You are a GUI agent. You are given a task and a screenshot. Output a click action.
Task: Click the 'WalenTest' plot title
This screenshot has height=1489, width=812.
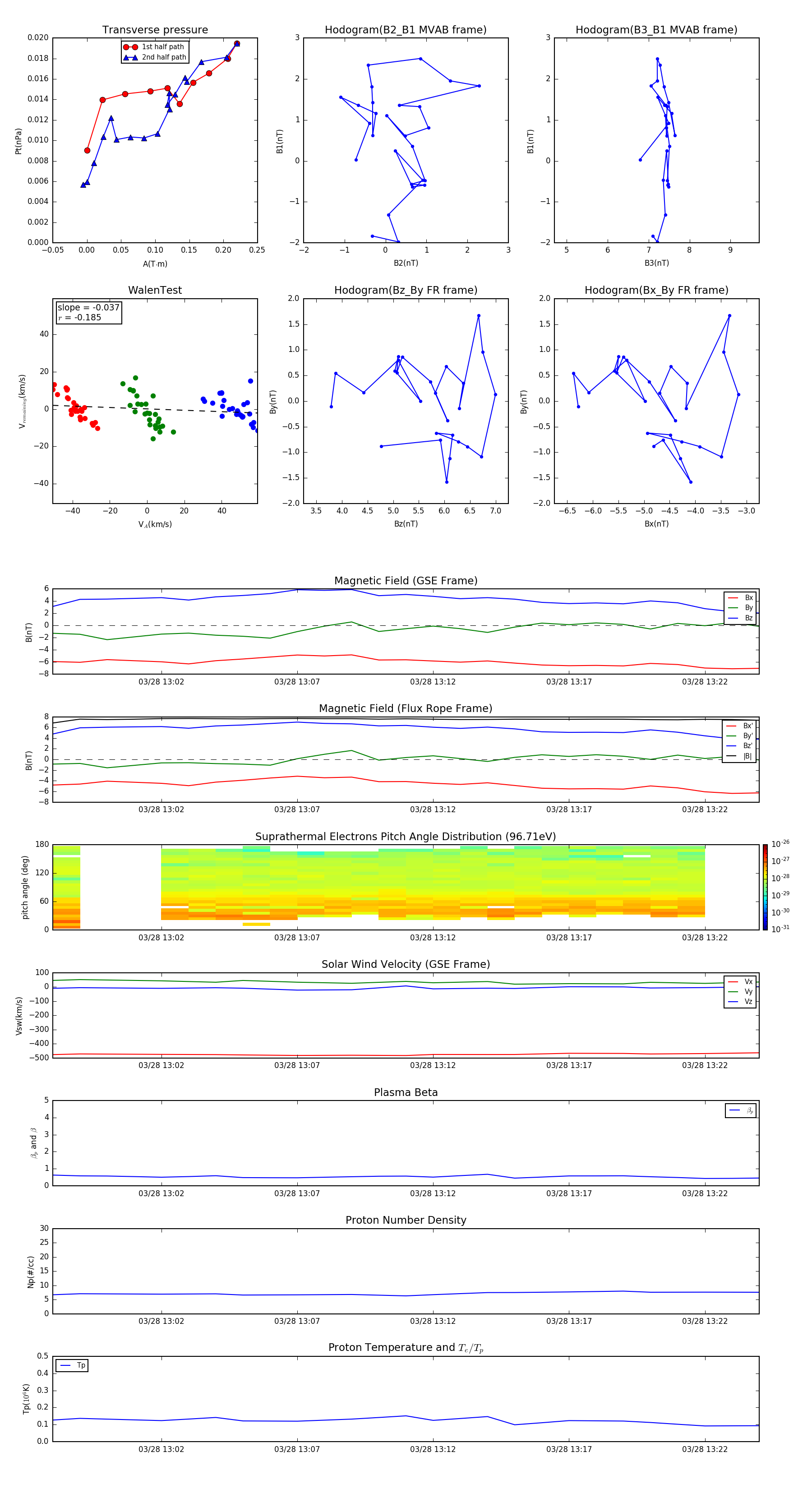pos(155,290)
